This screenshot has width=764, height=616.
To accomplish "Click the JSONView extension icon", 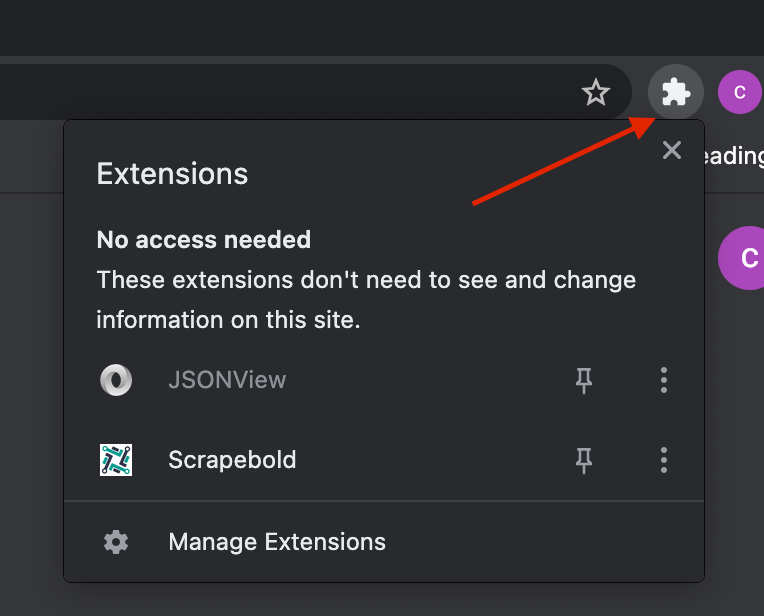I will 116,380.
